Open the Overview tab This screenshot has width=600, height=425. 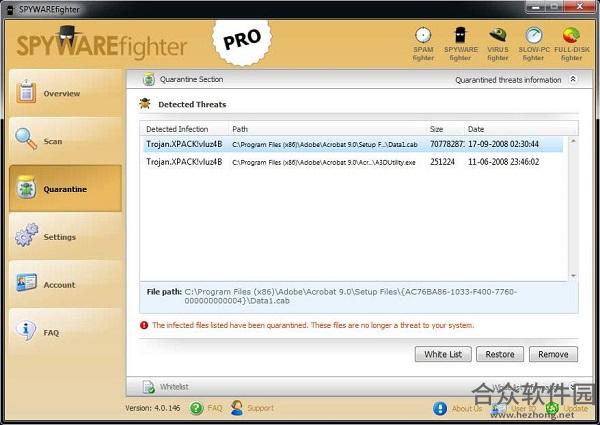tap(65, 93)
